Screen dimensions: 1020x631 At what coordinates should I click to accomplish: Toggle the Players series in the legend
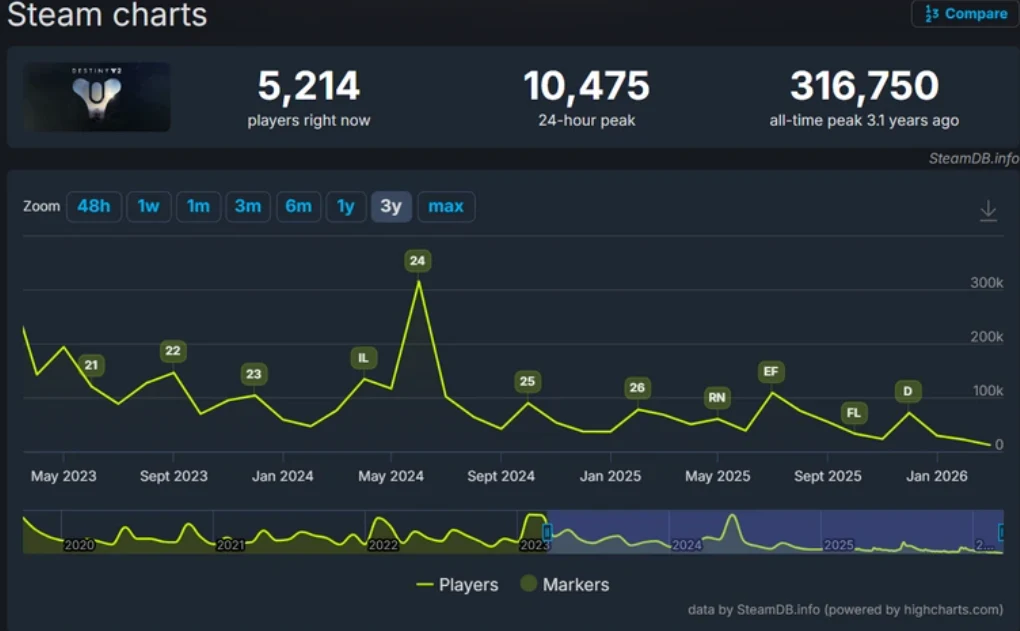(x=457, y=584)
